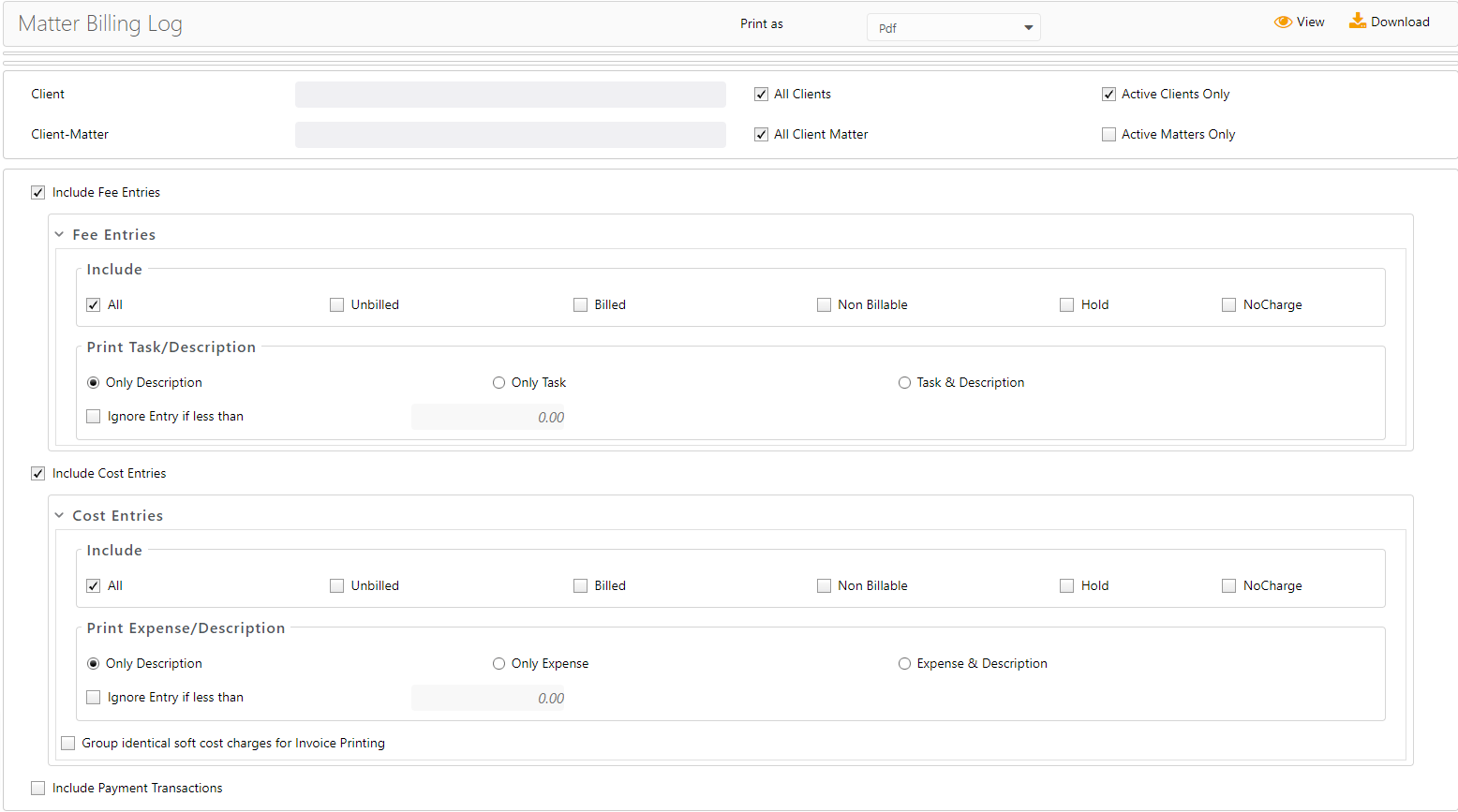
Task: Click the Client input field
Action: [x=510, y=95]
